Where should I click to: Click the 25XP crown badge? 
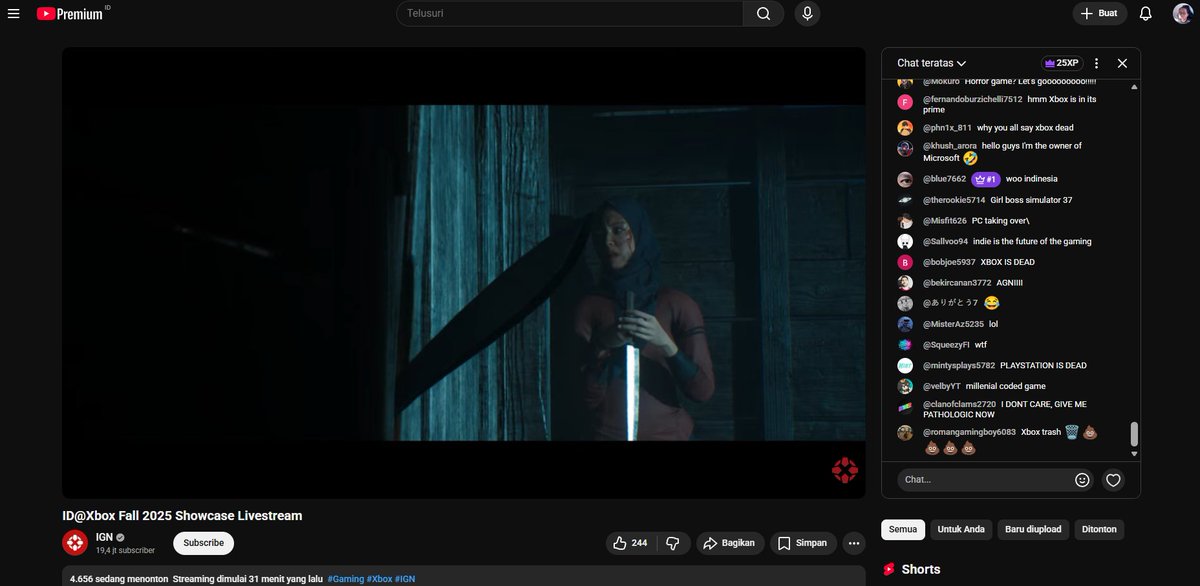coord(1062,63)
